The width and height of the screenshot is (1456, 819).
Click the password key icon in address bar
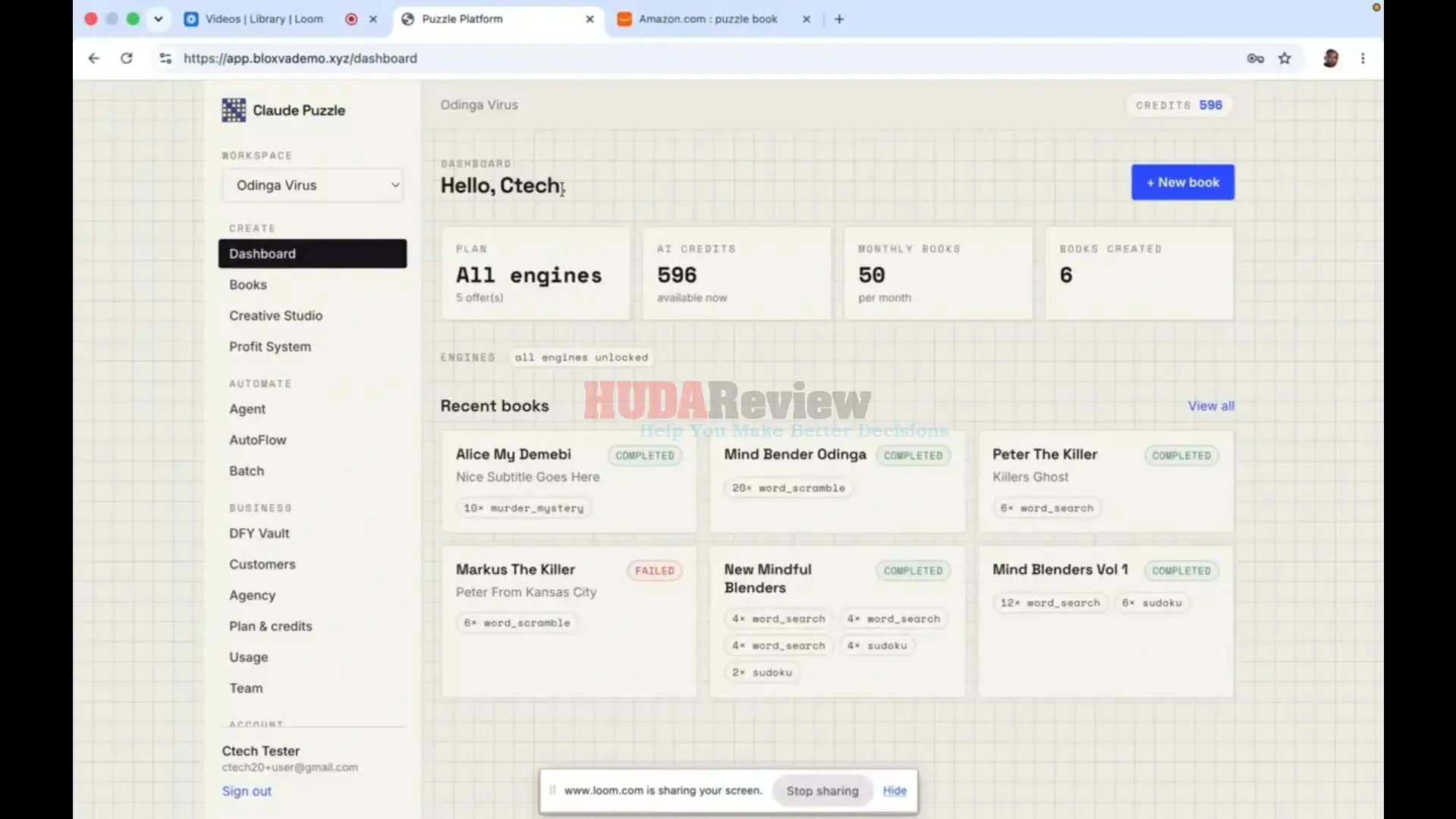[x=1255, y=58]
